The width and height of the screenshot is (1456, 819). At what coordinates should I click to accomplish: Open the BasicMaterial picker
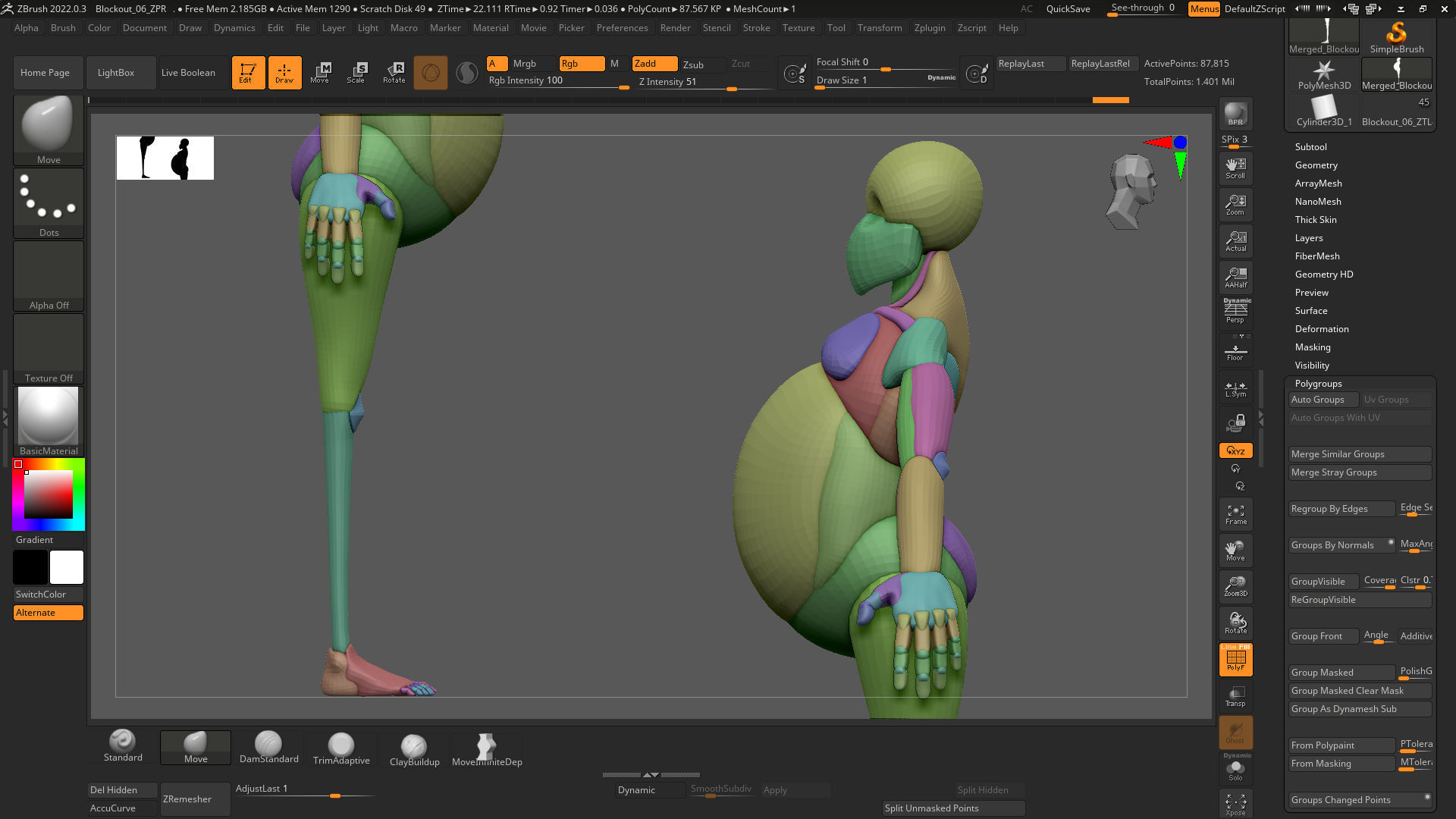[49, 421]
